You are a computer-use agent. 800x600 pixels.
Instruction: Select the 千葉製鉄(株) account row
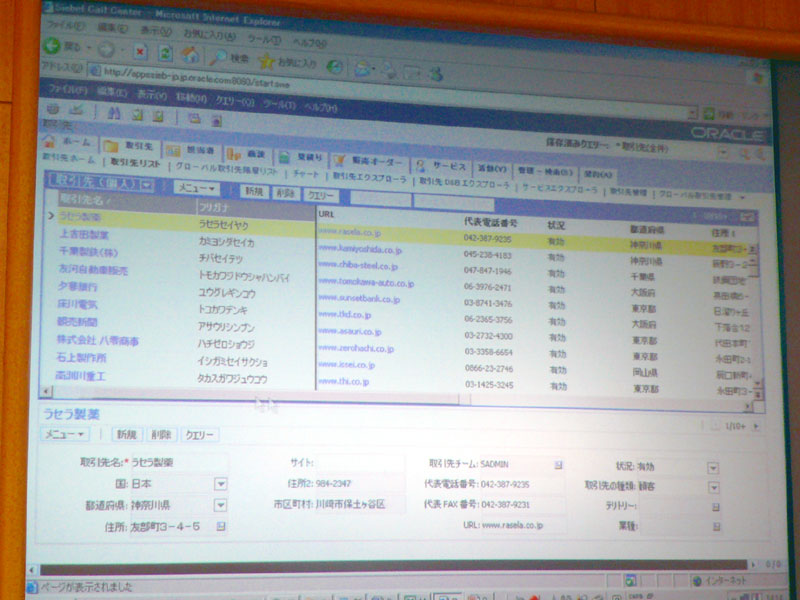[88, 252]
